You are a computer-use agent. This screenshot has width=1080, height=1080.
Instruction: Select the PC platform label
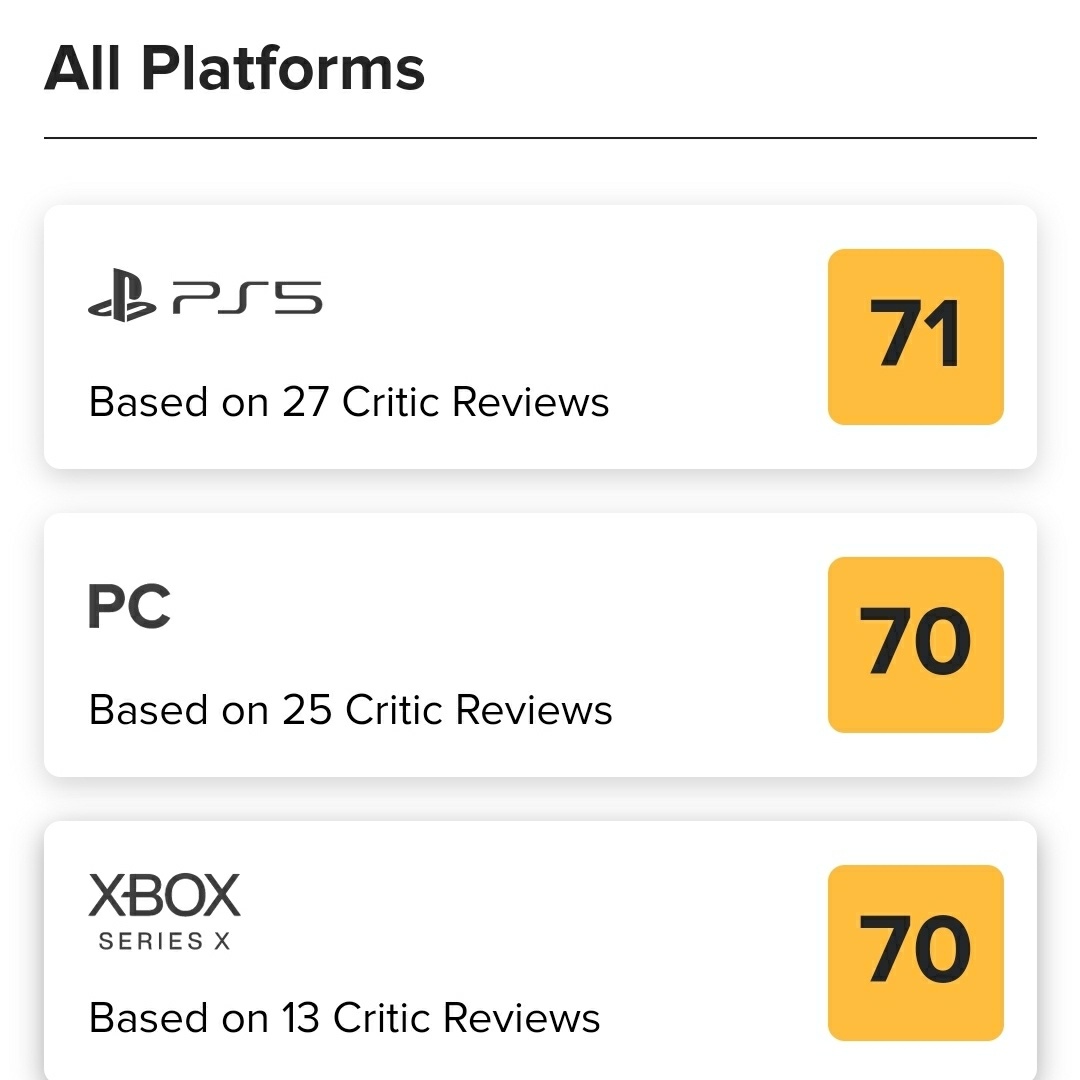point(129,607)
